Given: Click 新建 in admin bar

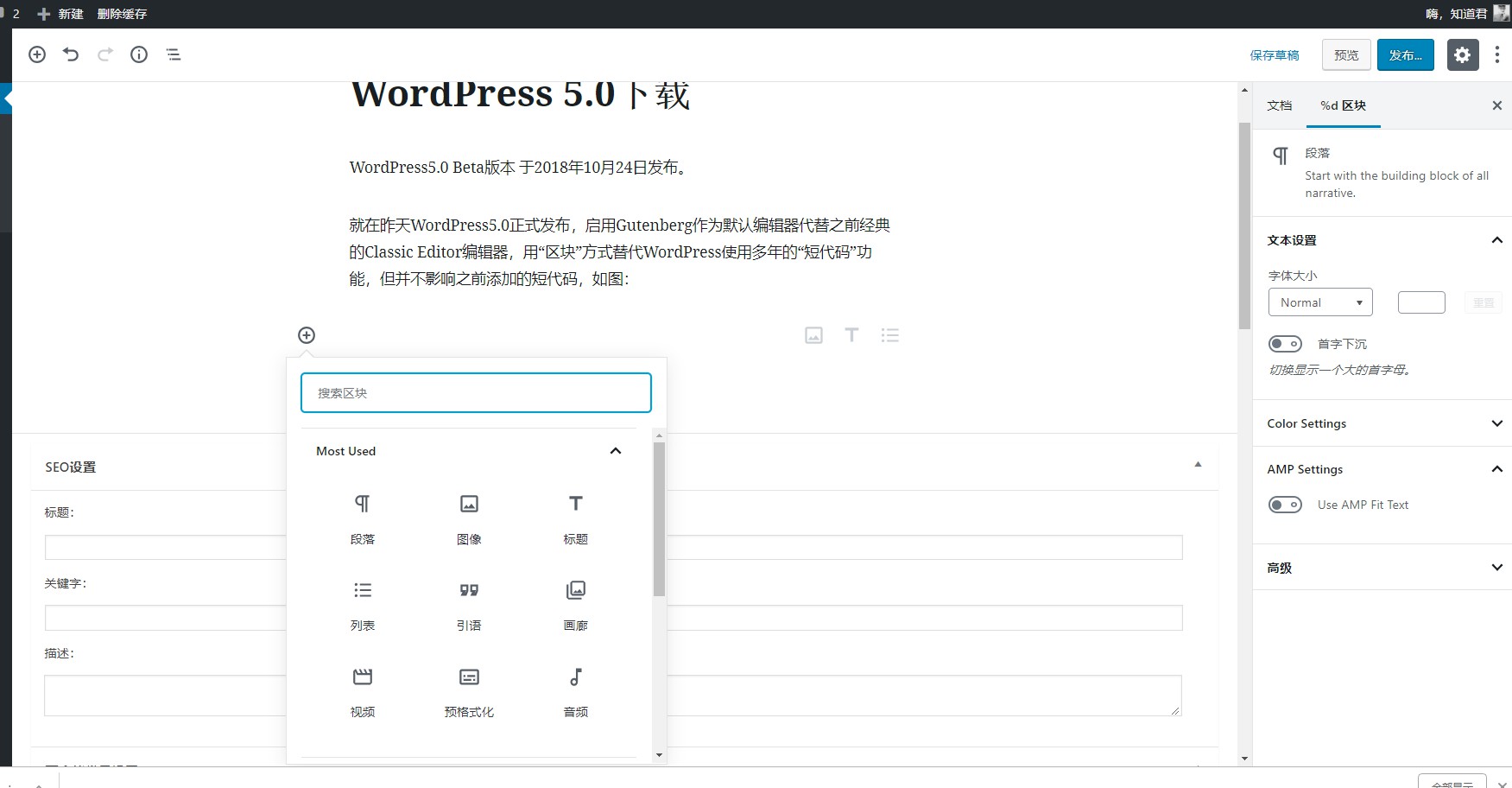Looking at the screenshot, I should pyautogui.click(x=60, y=14).
